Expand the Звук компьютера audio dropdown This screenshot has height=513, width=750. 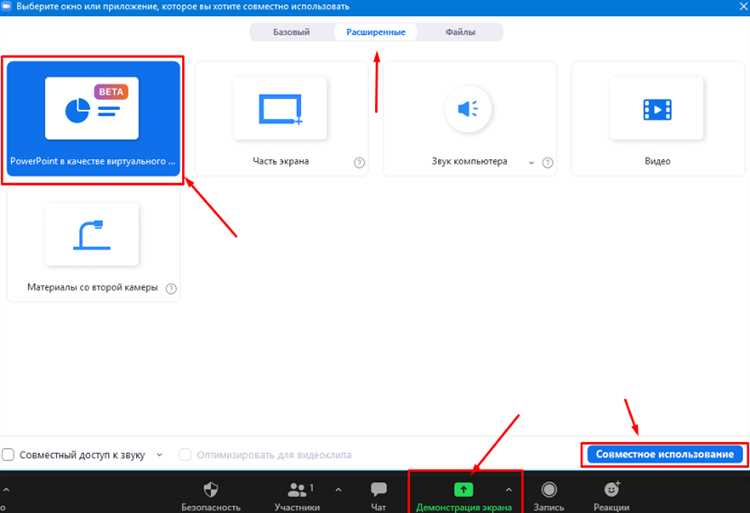(x=531, y=163)
